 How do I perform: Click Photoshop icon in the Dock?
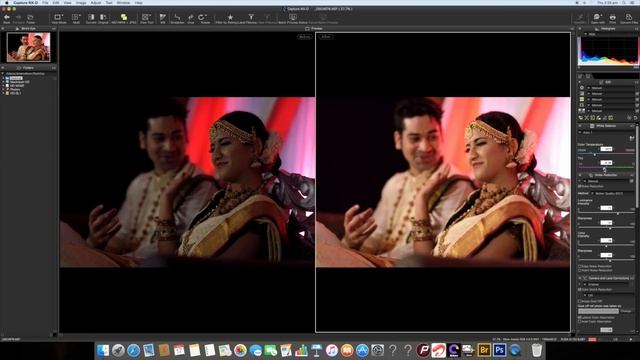pos(499,350)
